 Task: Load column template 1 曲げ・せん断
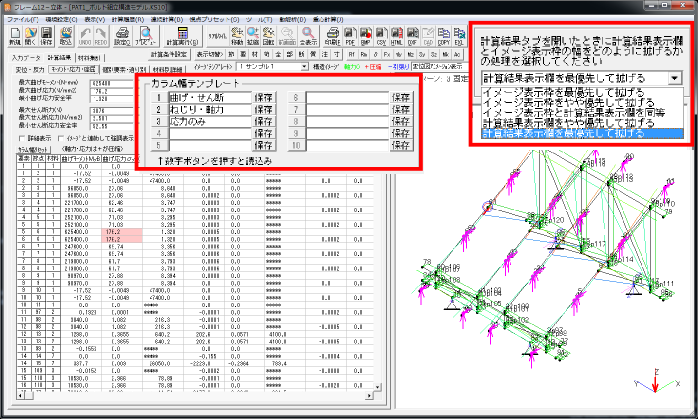tap(158, 98)
